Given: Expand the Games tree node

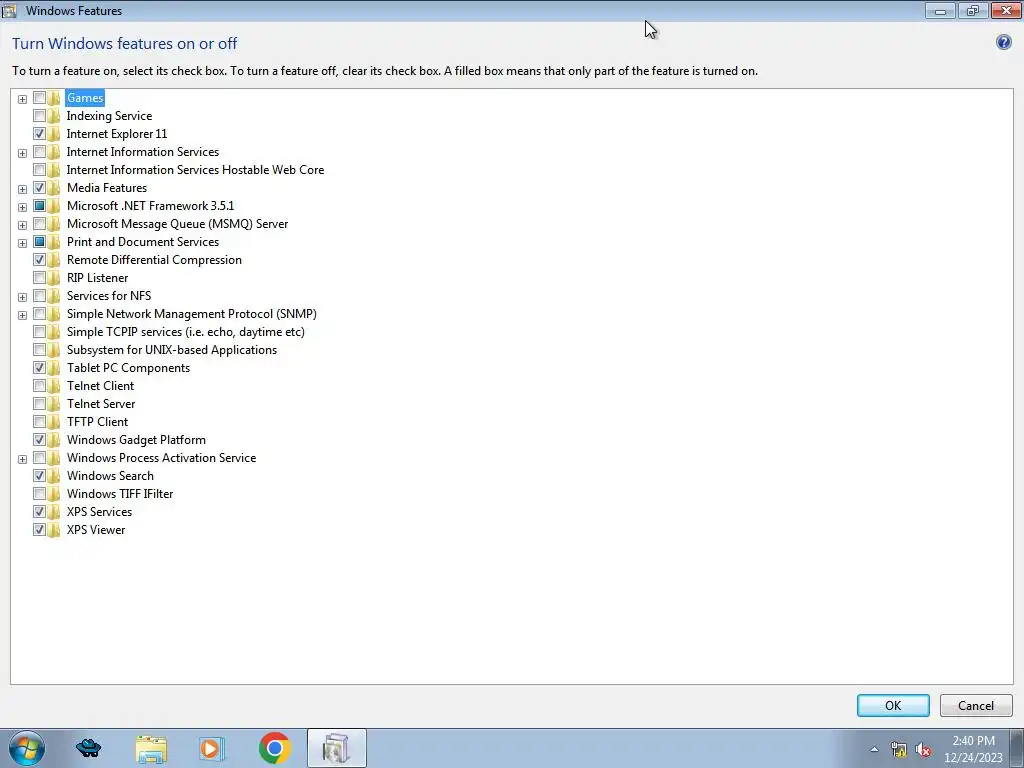Looking at the screenshot, I should [22, 99].
